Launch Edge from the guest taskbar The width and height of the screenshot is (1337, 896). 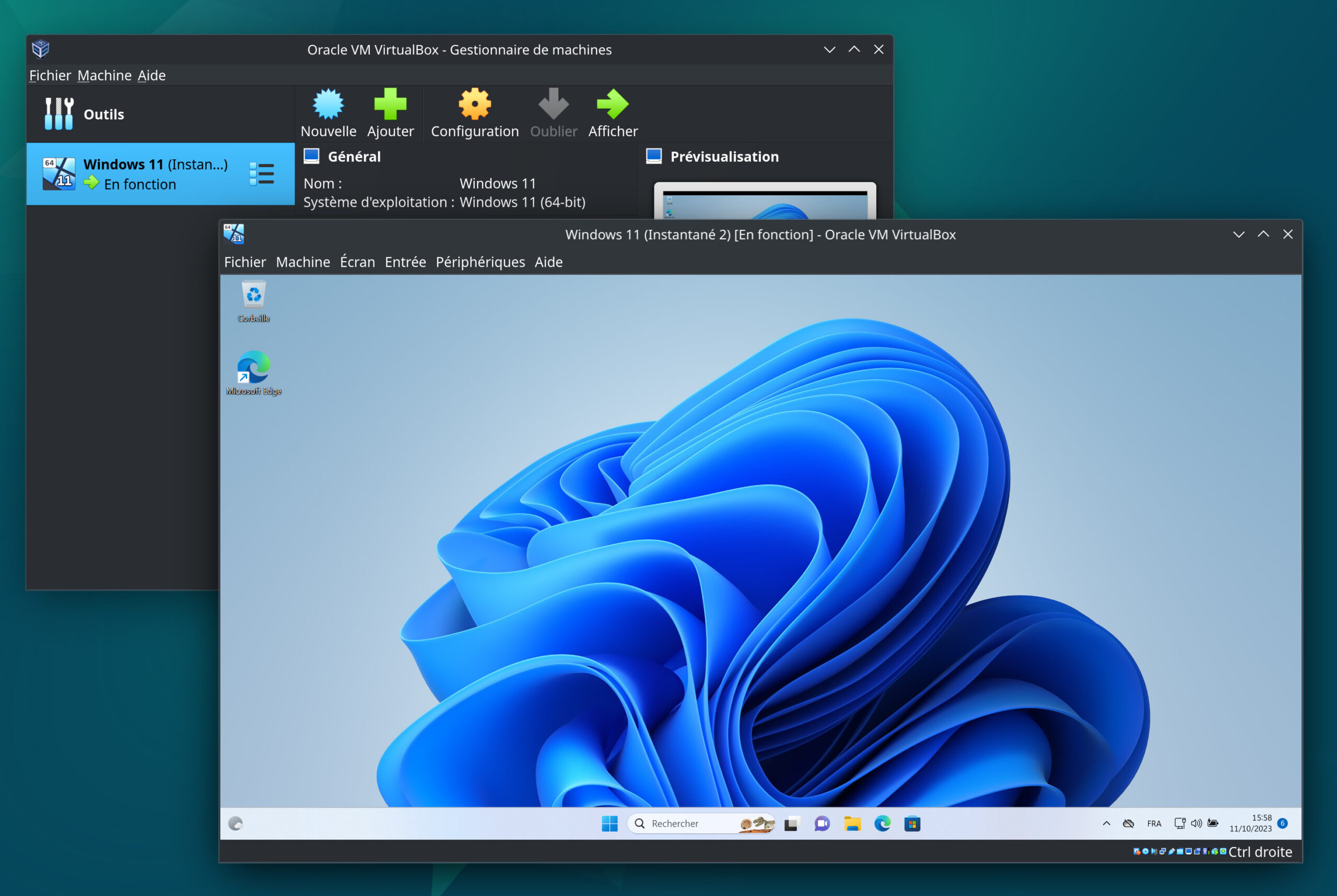pos(883,824)
